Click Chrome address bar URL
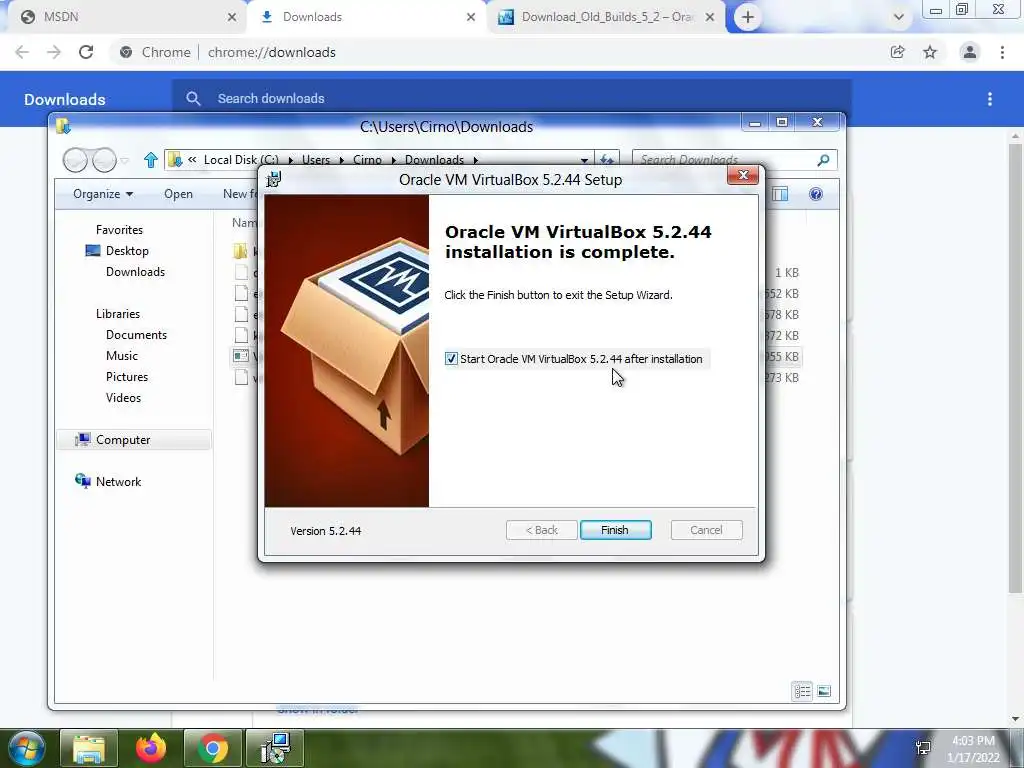This screenshot has width=1024, height=768. pyautogui.click(x=272, y=52)
